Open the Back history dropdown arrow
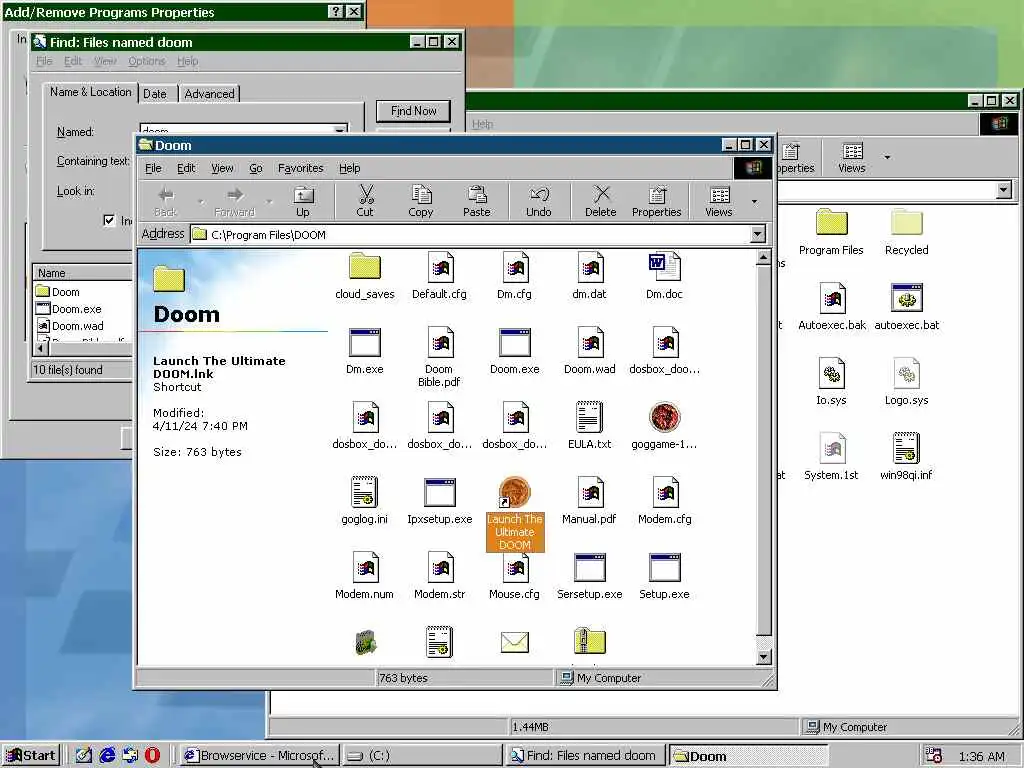The image size is (1024, 768). point(200,202)
